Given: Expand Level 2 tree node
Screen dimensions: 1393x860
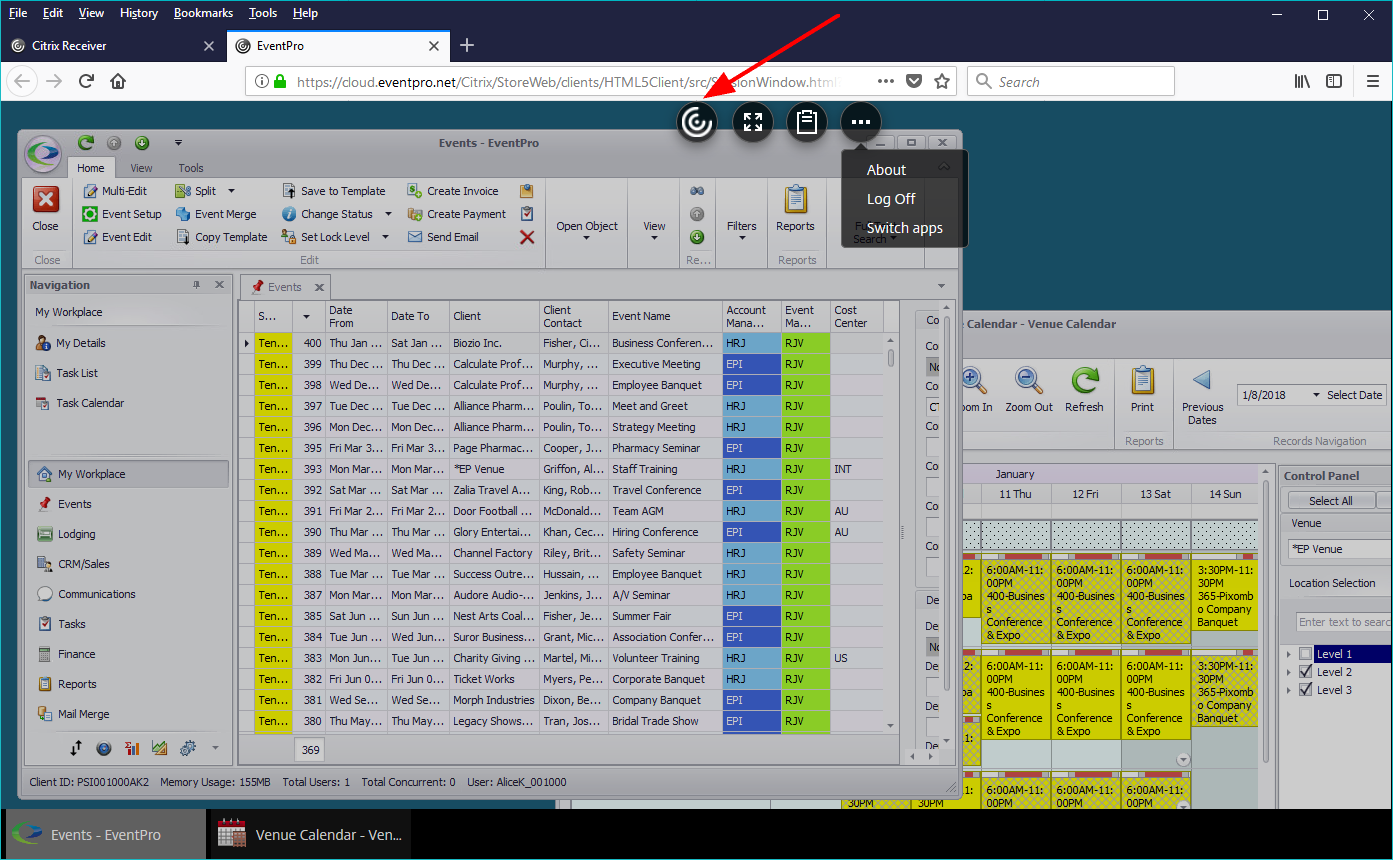Looking at the screenshot, I should coord(1289,672).
